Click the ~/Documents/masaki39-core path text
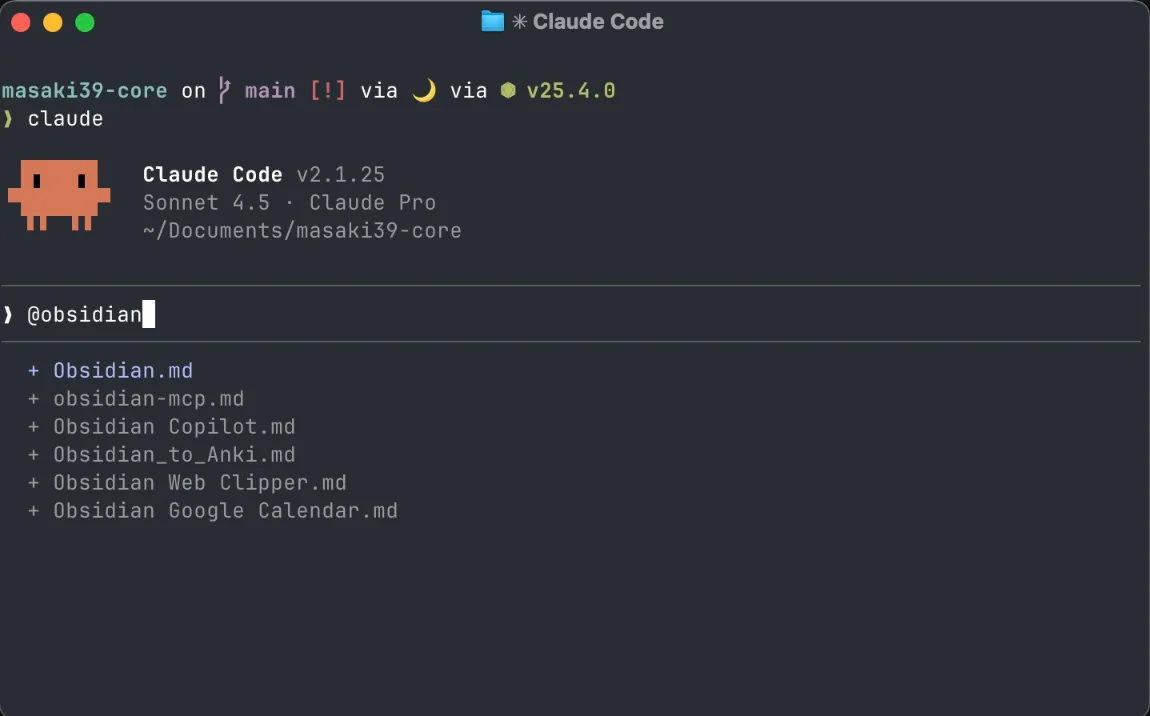 302,231
